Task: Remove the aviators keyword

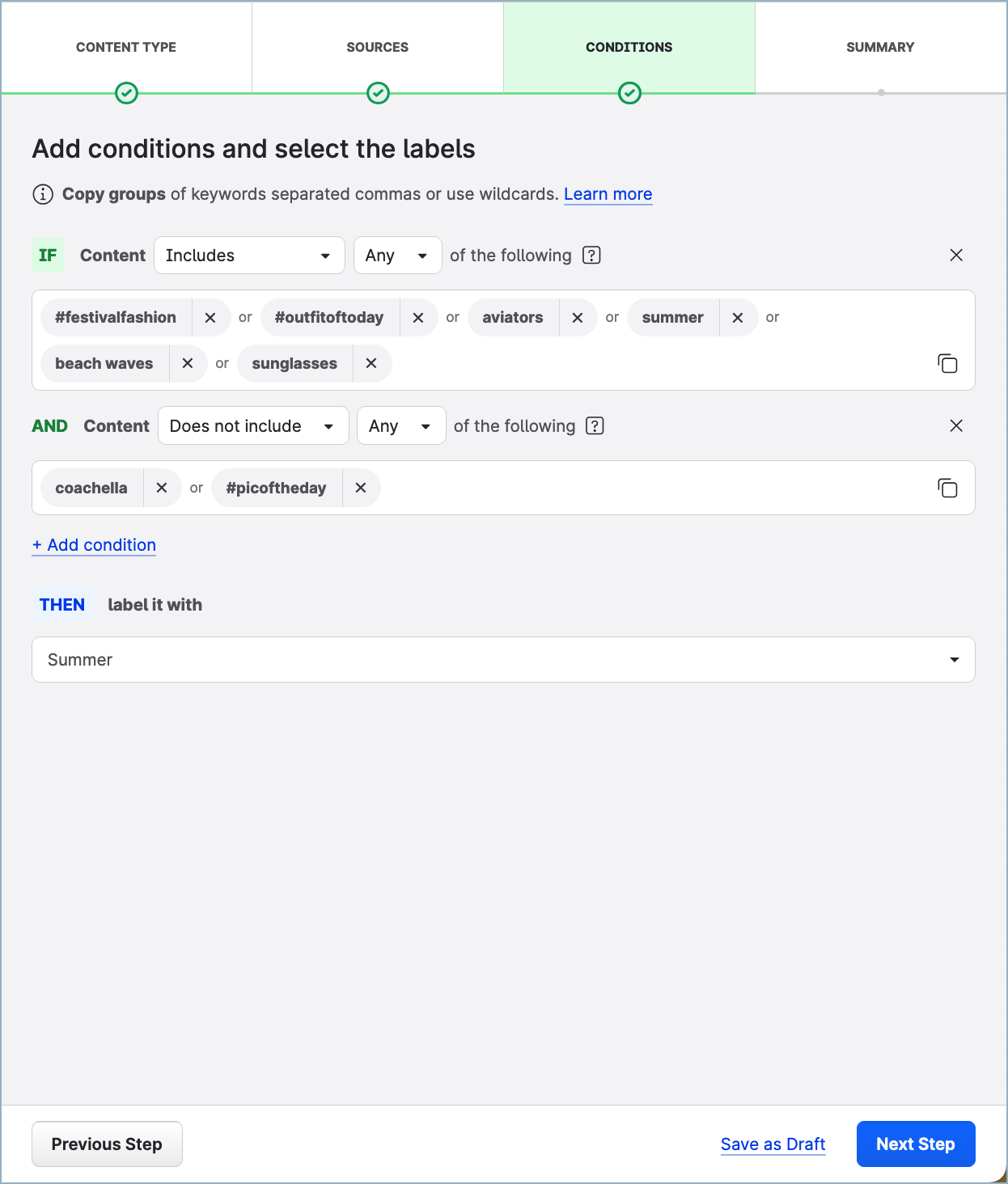Action: point(578,317)
